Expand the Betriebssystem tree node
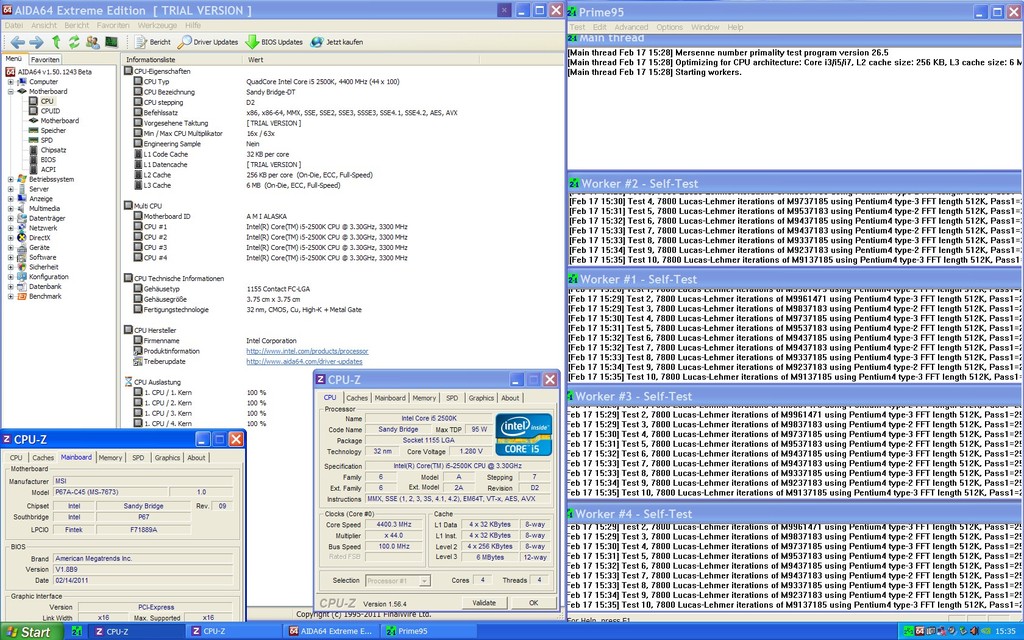Viewport: 1024px width, 640px height. pyautogui.click(x=10, y=180)
